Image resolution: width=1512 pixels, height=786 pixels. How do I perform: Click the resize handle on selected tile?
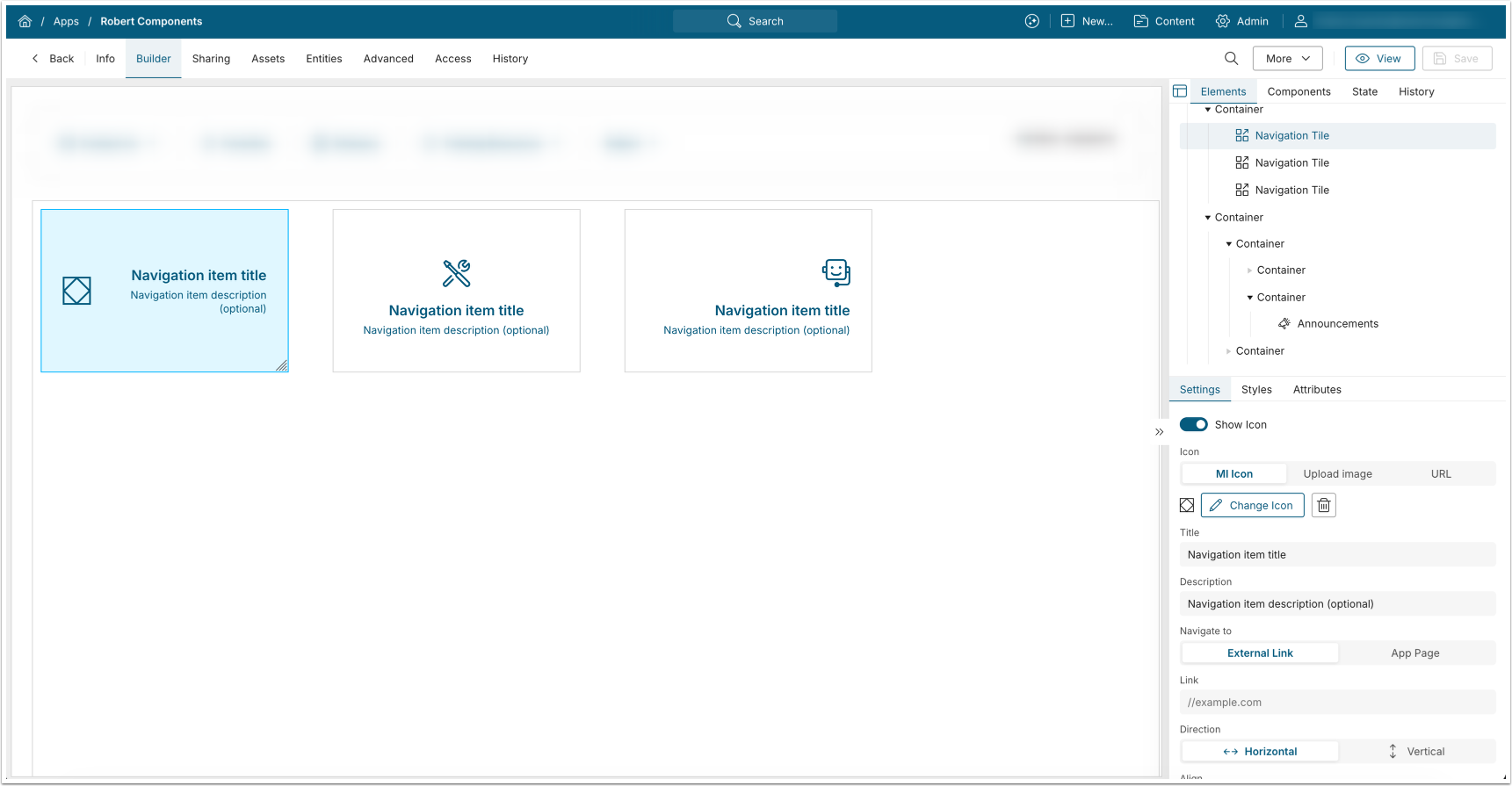[281, 365]
